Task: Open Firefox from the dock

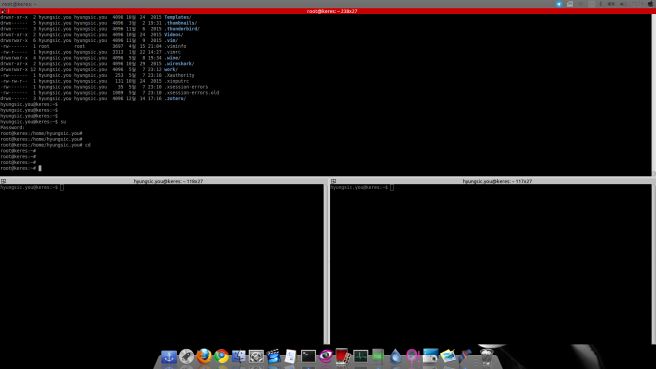Action: tap(204, 356)
